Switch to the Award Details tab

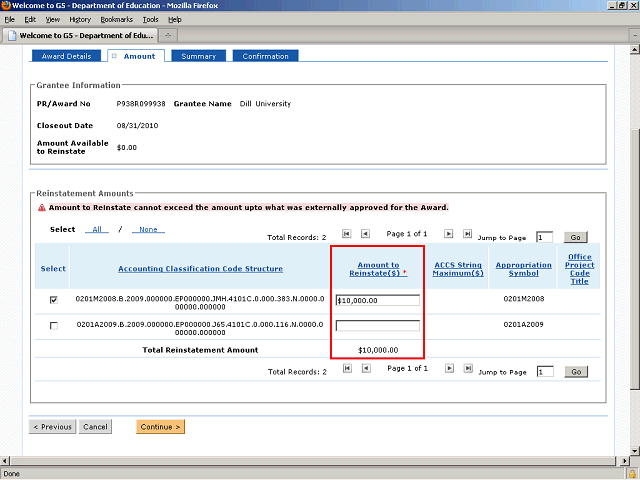click(66, 56)
